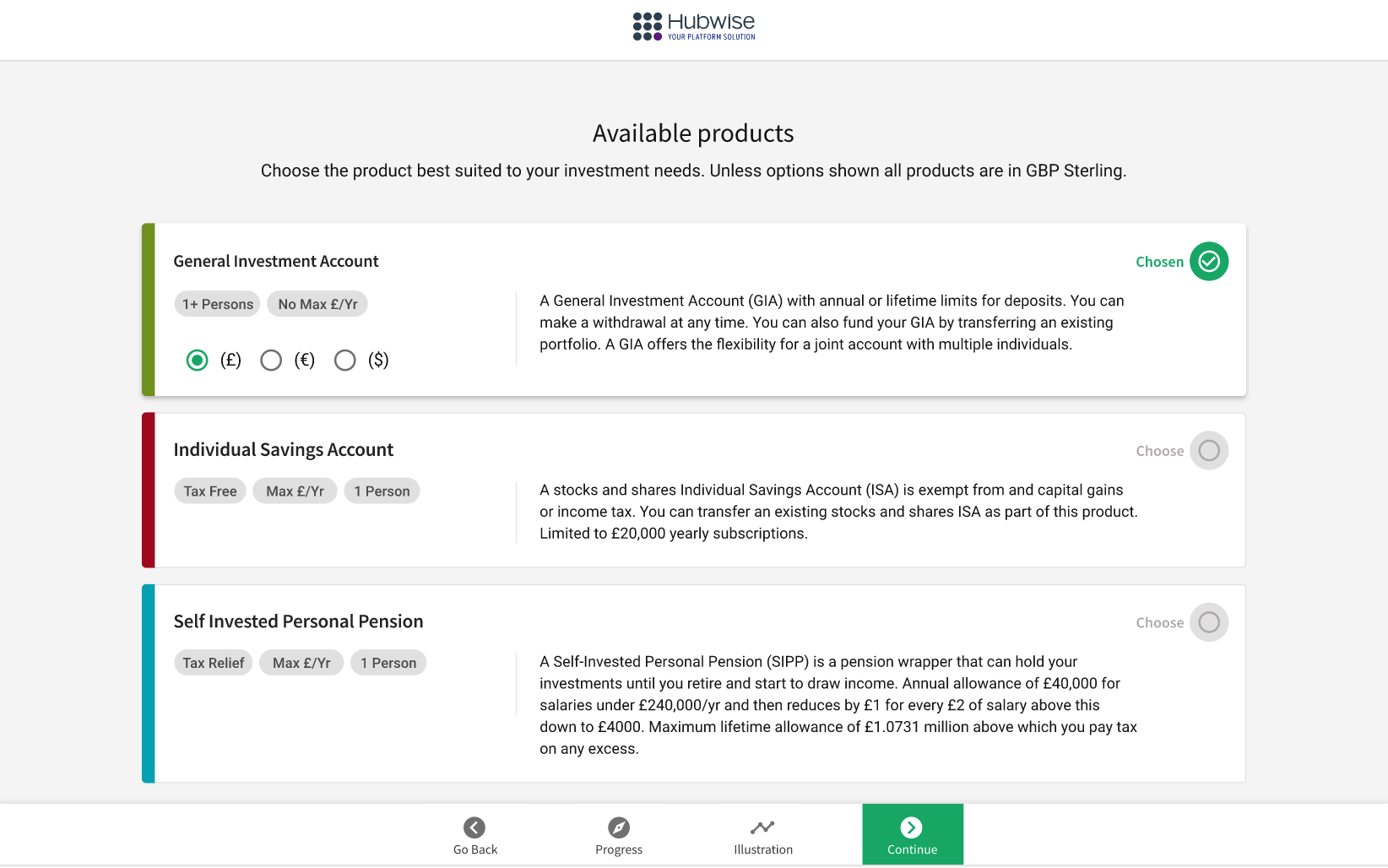This screenshot has height=868, width=1388.
Task: Click the SIPP card's 1 Person tag
Action: [x=388, y=663]
